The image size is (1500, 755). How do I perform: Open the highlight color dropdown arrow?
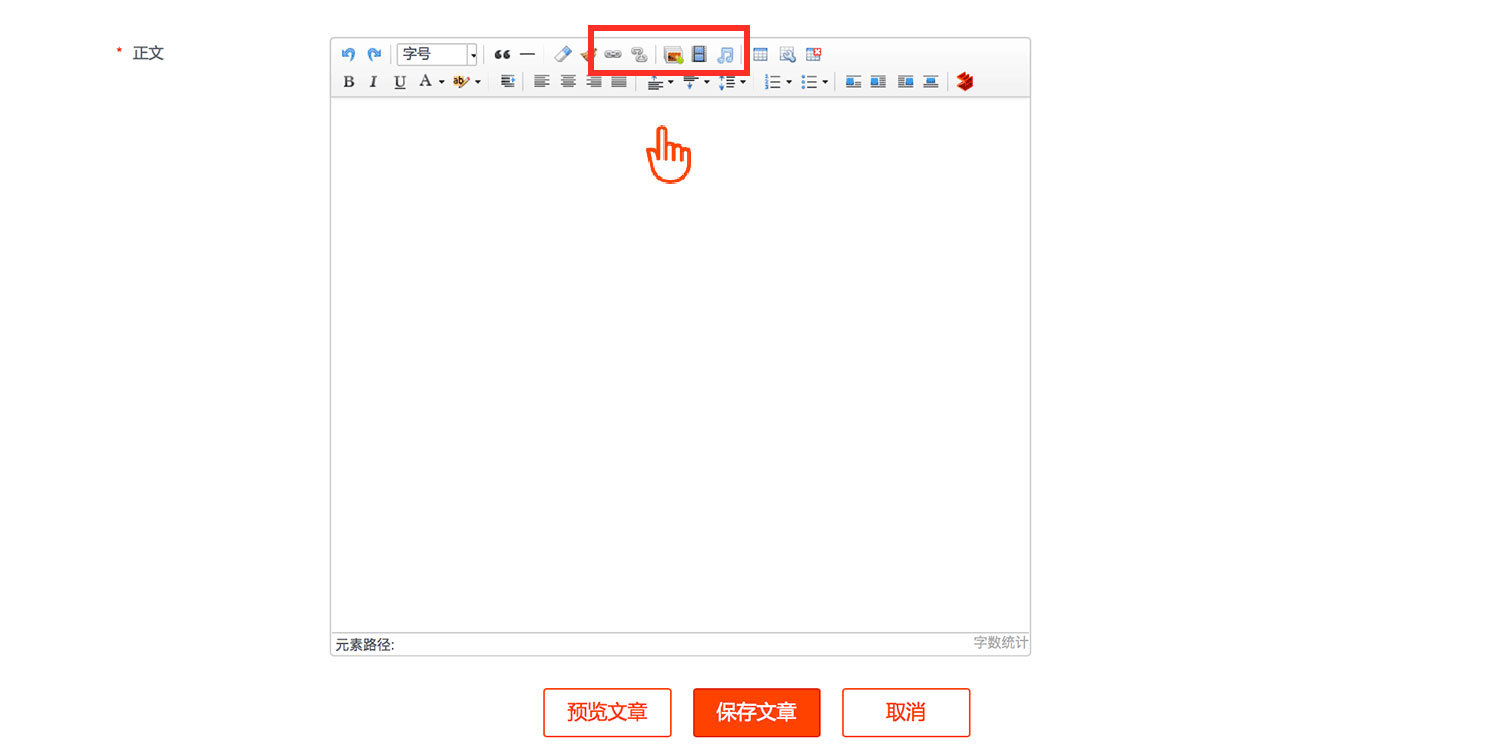(478, 82)
